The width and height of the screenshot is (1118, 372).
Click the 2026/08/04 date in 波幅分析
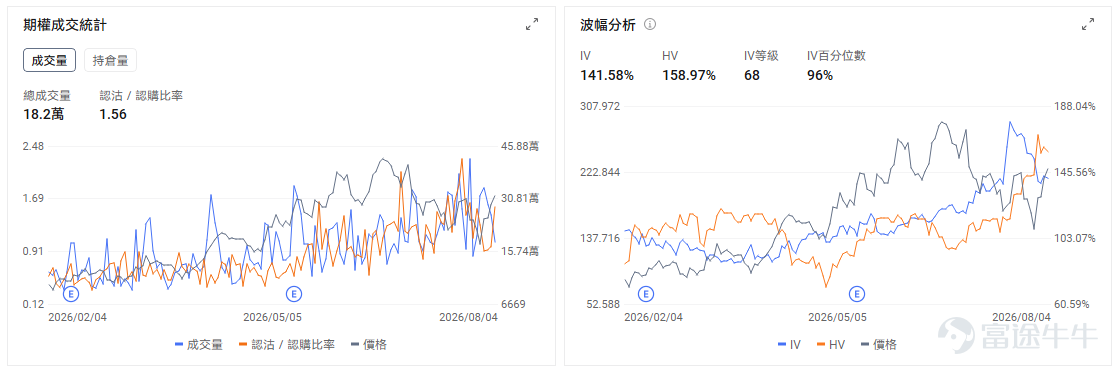1022,317
